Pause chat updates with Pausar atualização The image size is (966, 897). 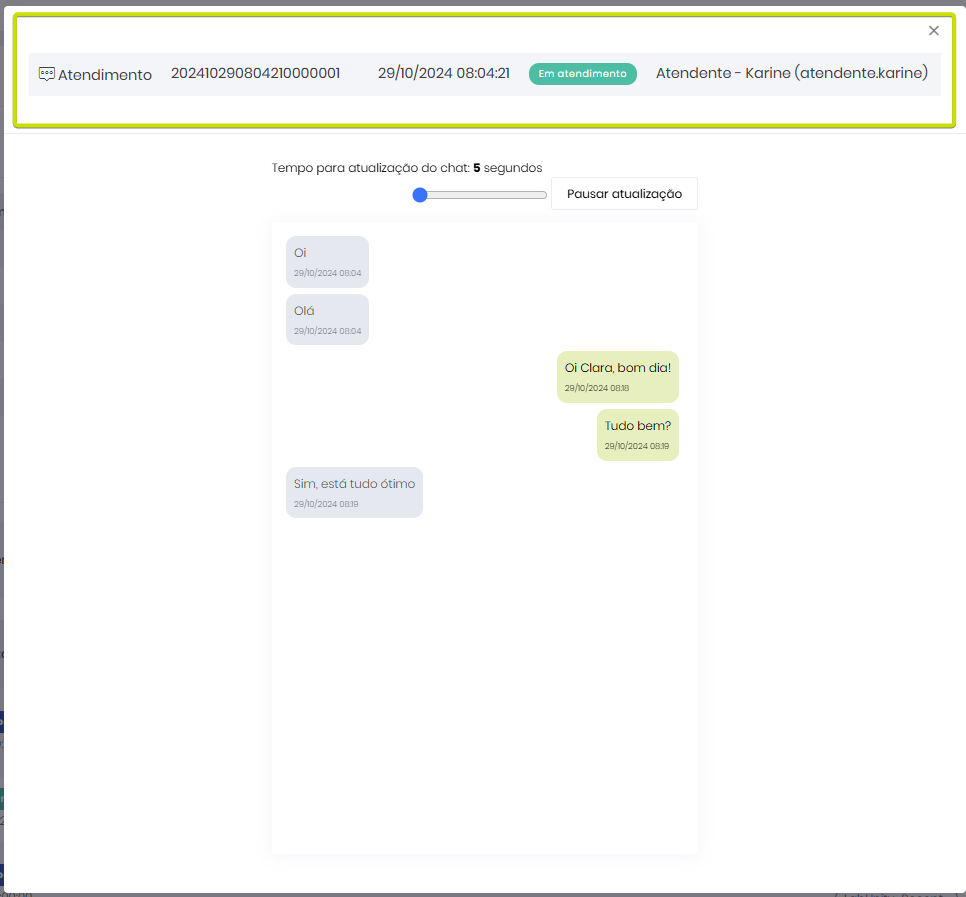[624, 194]
